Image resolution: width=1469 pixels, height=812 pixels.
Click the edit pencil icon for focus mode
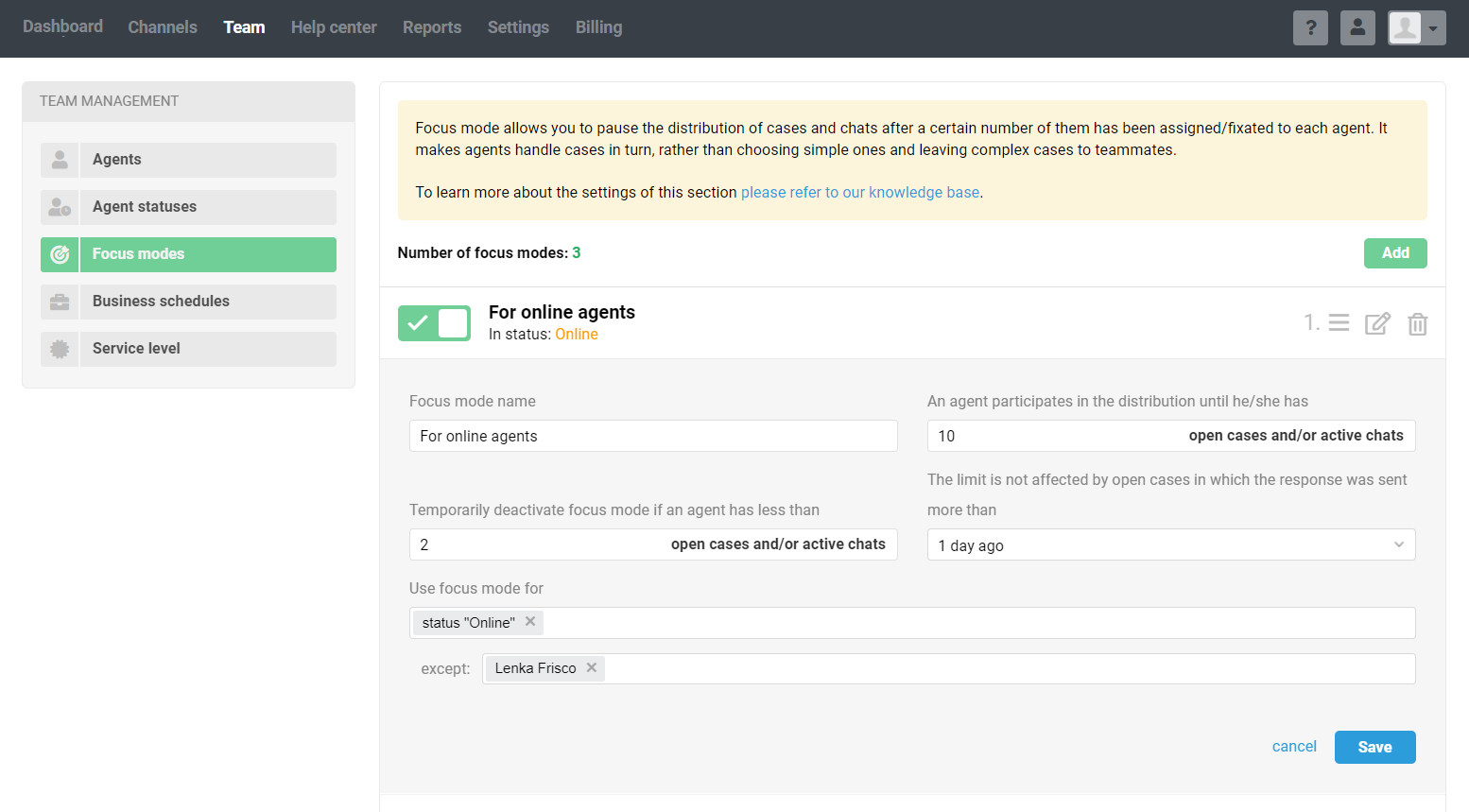pos(1377,324)
